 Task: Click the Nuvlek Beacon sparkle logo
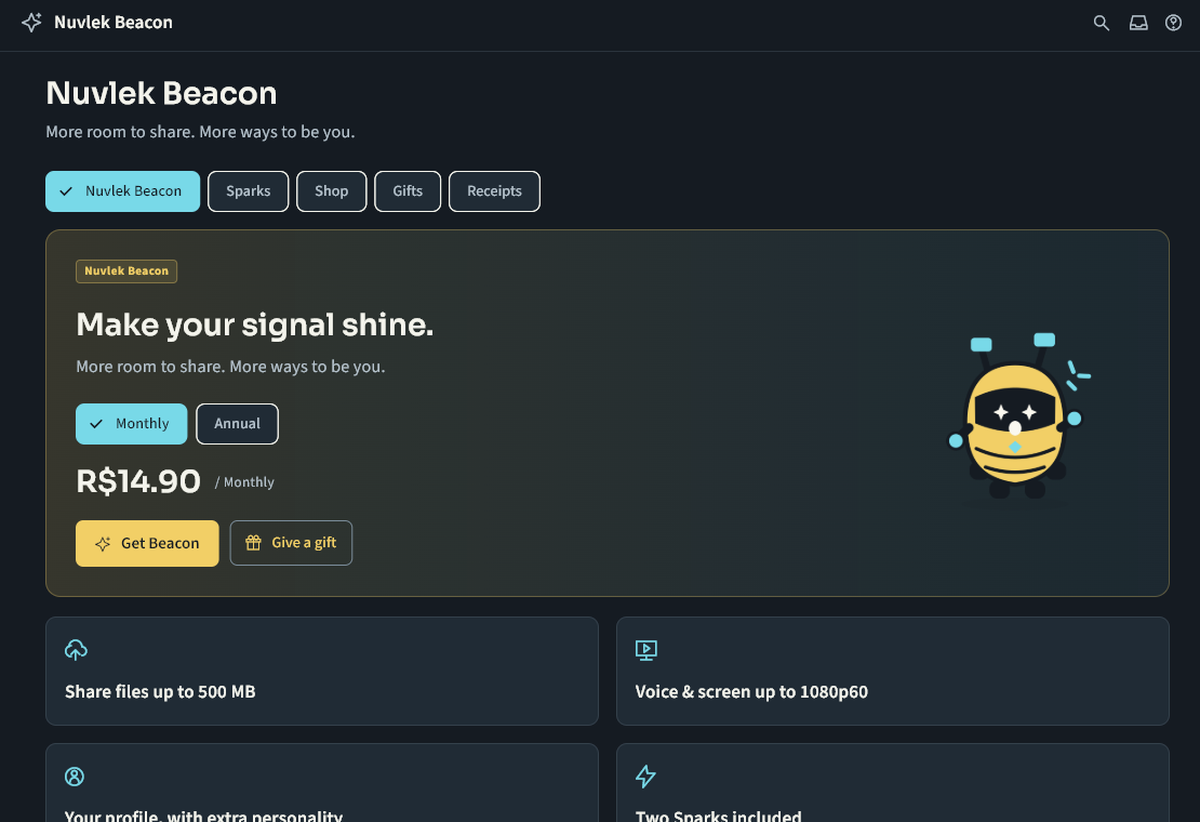pos(32,22)
